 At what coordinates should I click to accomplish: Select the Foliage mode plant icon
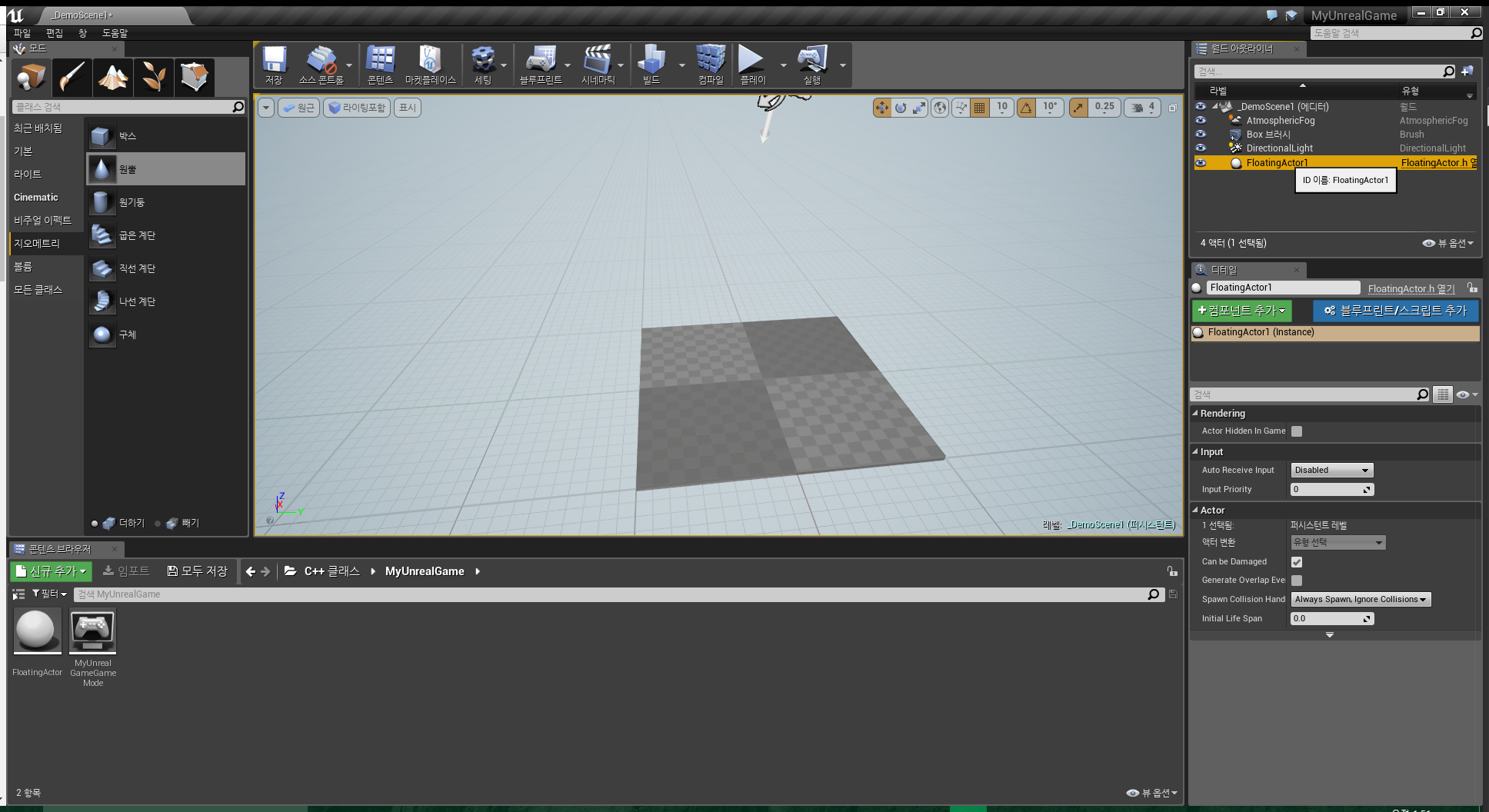point(154,77)
